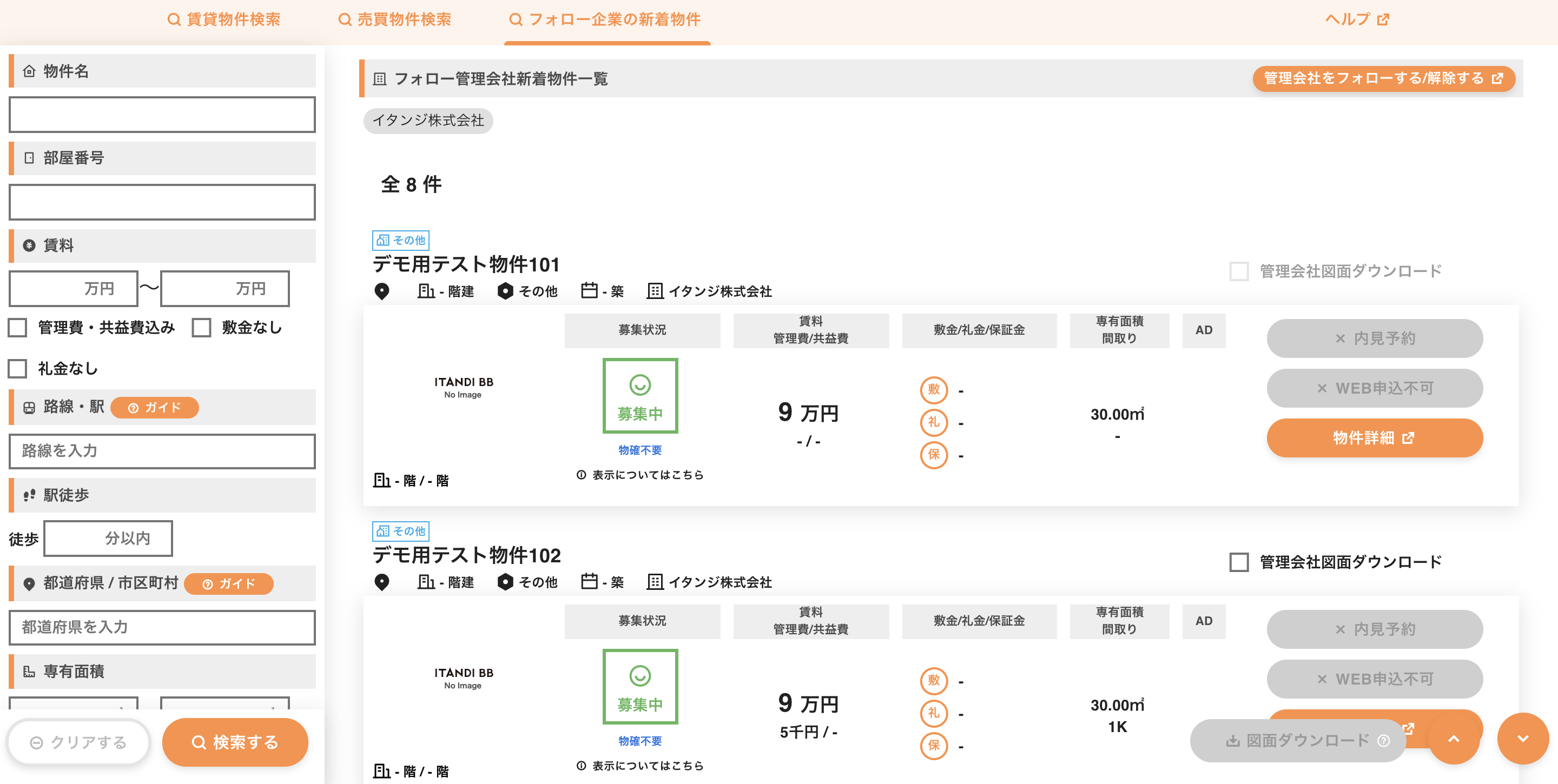Click the No Image thumbnail of 物件102
This screenshot has height=784, width=1558.
[x=463, y=678]
